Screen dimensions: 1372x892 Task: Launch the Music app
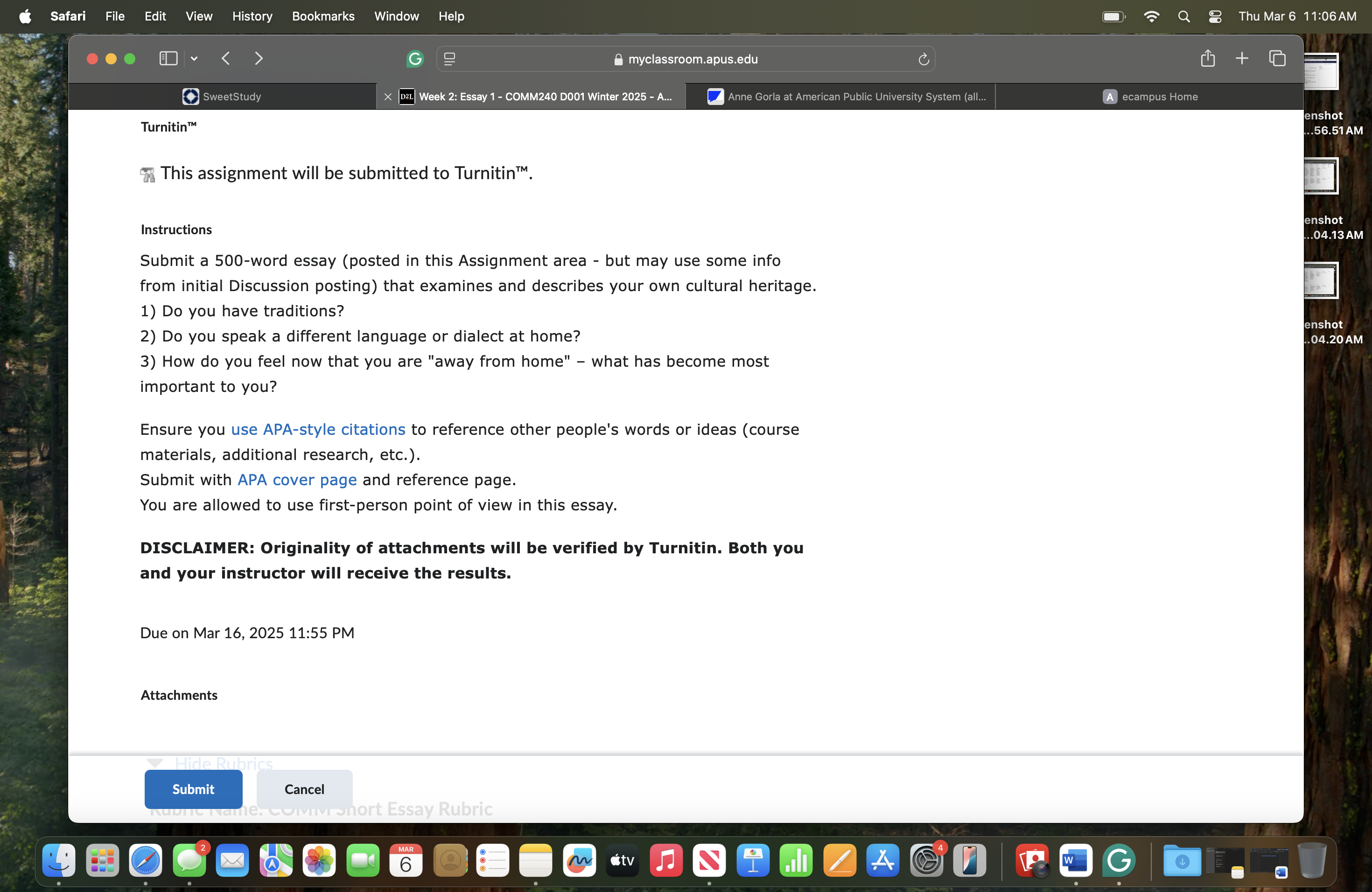666,861
